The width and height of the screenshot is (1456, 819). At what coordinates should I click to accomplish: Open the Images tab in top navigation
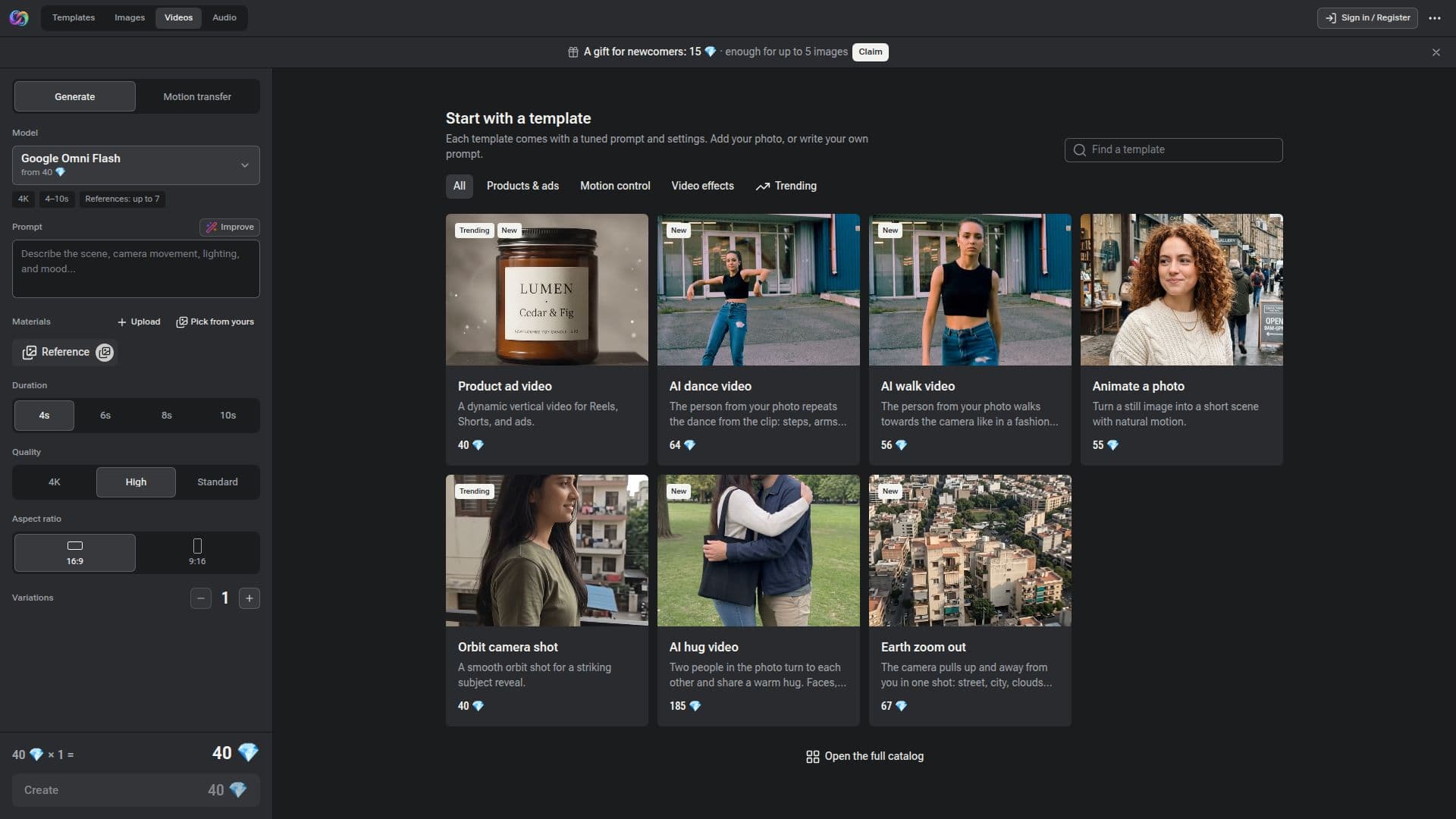click(130, 17)
